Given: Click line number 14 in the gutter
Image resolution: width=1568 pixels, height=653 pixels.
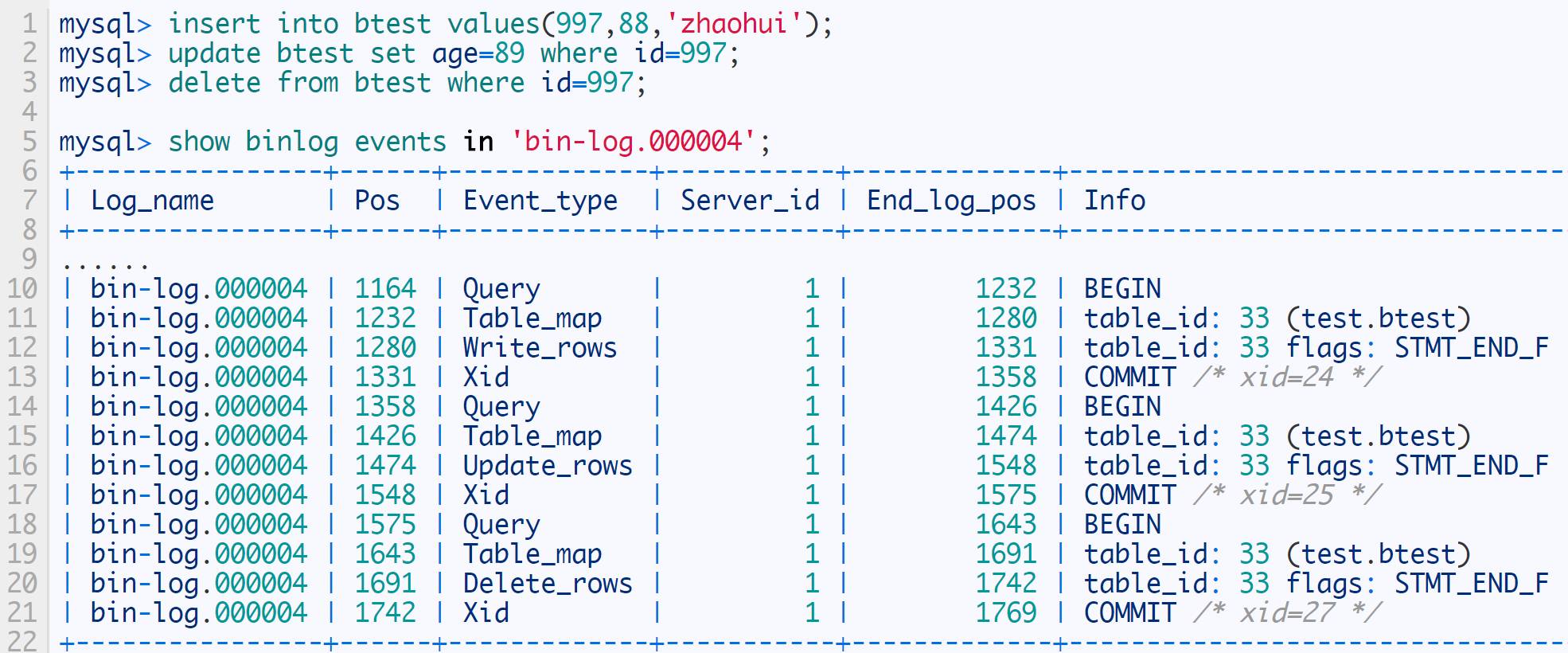Looking at the screenshot, I should (22, 407).
